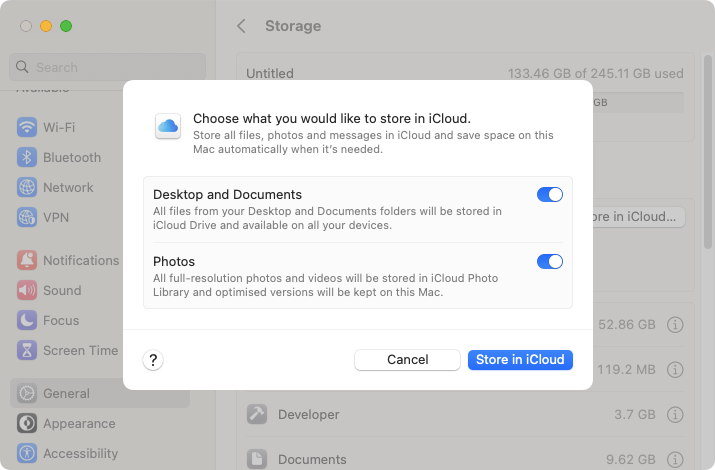The height and width of the screenshot is (470, 715).
Task: Select the Bluetooth icon in sidebar
Action: click(27, 157)
